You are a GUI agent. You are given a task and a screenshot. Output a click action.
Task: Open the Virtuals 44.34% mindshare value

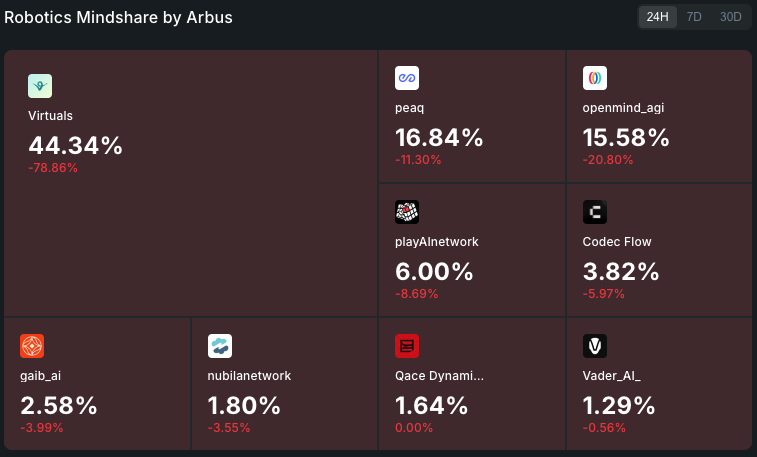point(75,145)
